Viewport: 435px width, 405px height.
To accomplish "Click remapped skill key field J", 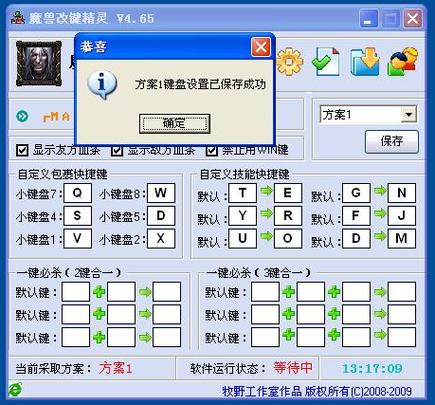I will click(x=402, y=216).
